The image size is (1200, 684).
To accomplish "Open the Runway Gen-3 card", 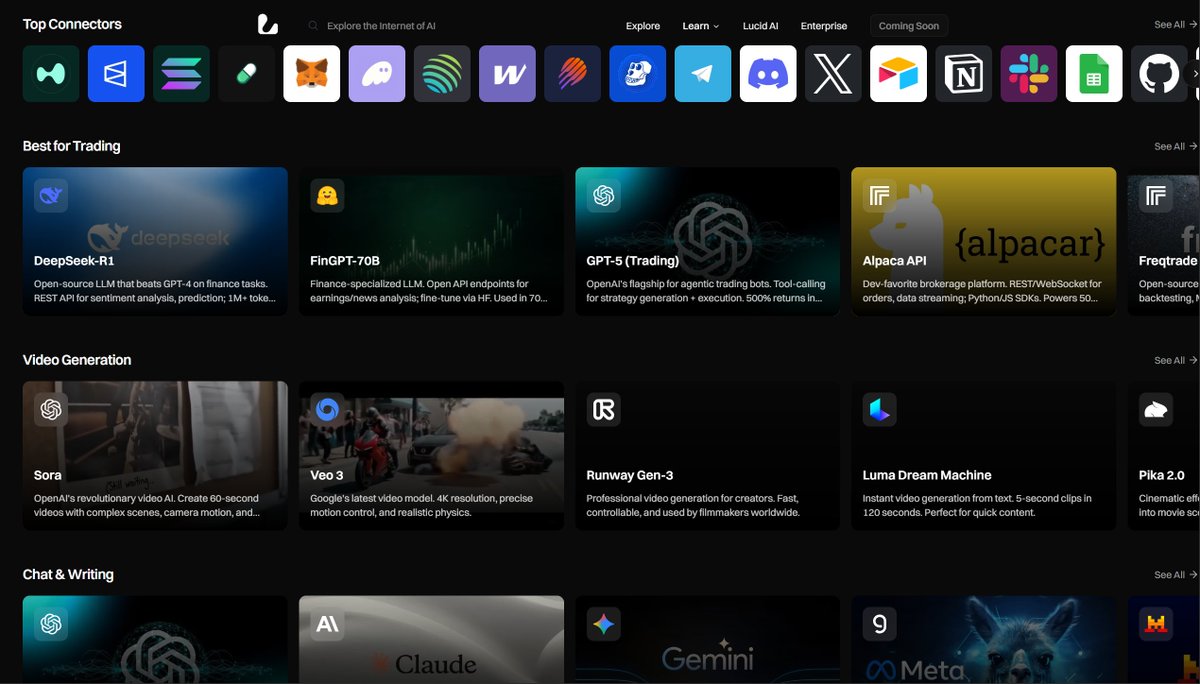I will 707,456.
